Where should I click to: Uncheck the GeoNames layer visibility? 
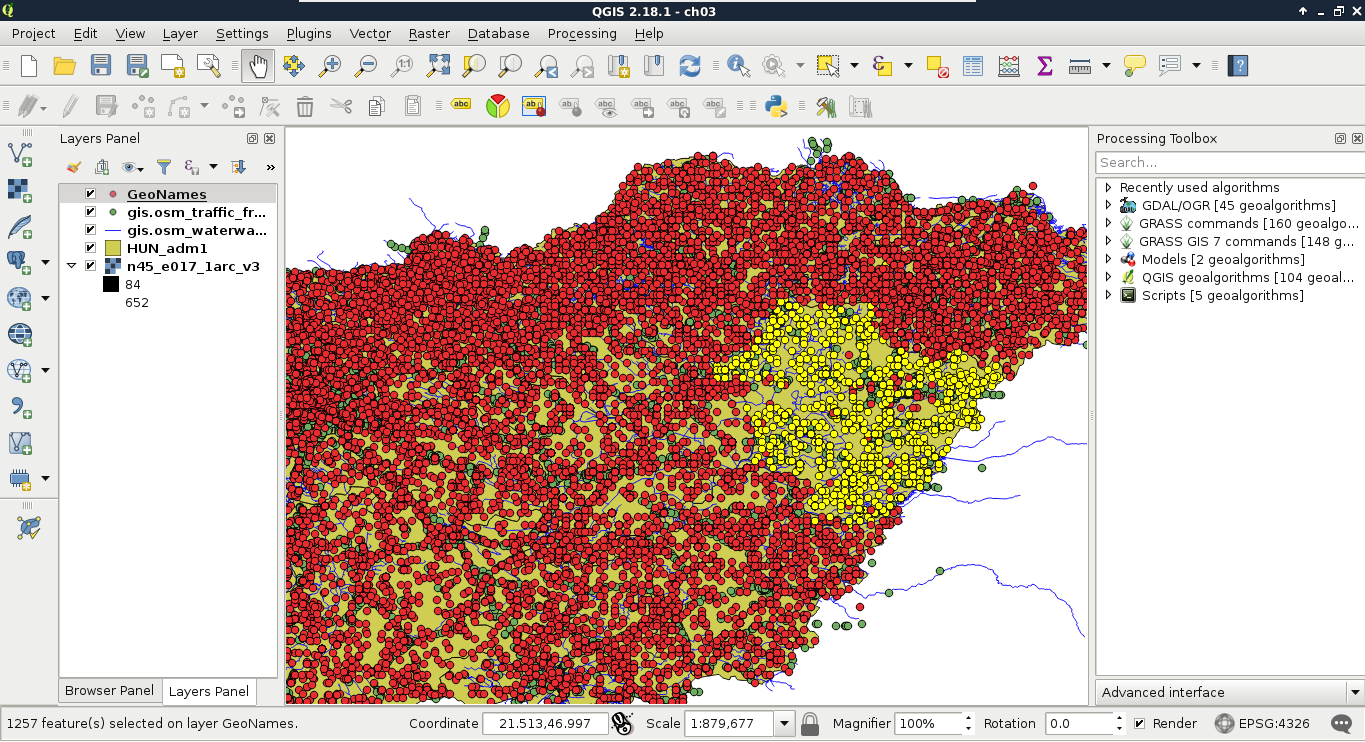[x=90, y=194]
